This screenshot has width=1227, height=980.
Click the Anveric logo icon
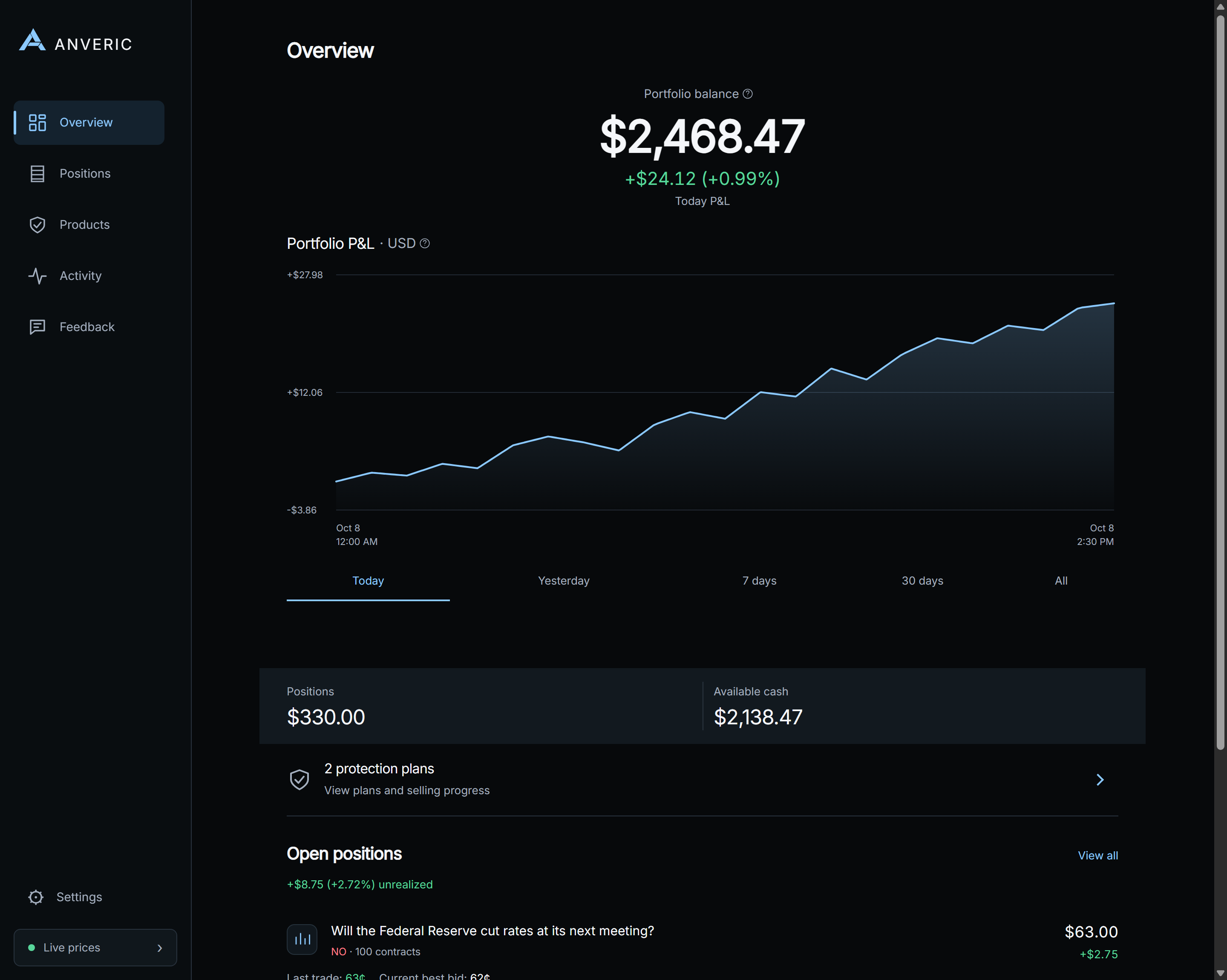(32, 40)
